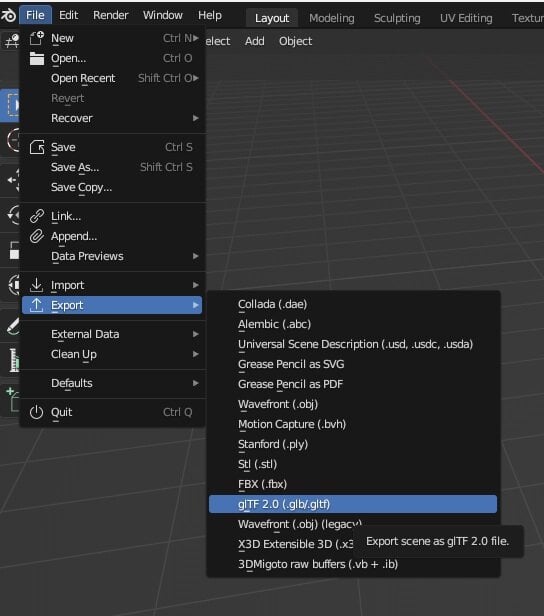Export Grease Pencil as SVG
This screenshot has width=544, height=616.
353,364
